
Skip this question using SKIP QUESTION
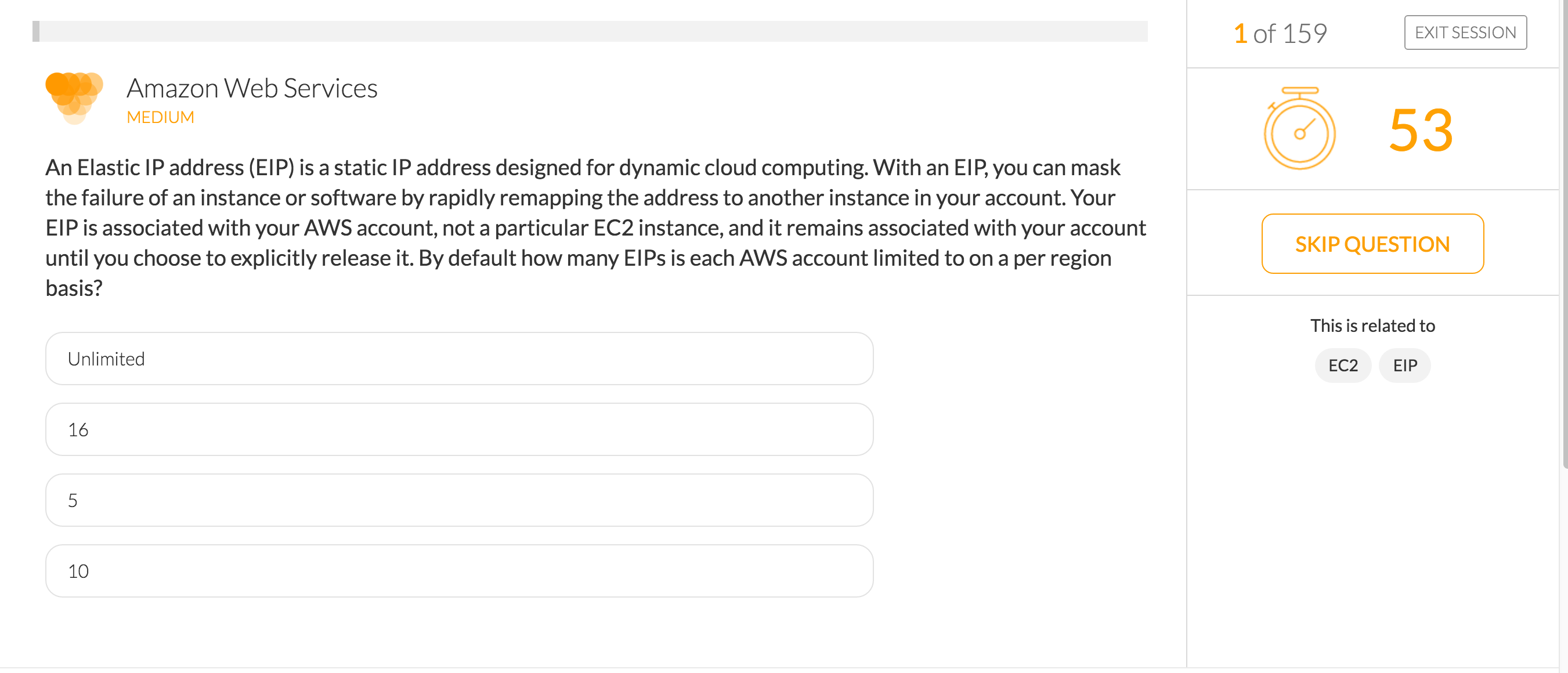click(1372, 244)
